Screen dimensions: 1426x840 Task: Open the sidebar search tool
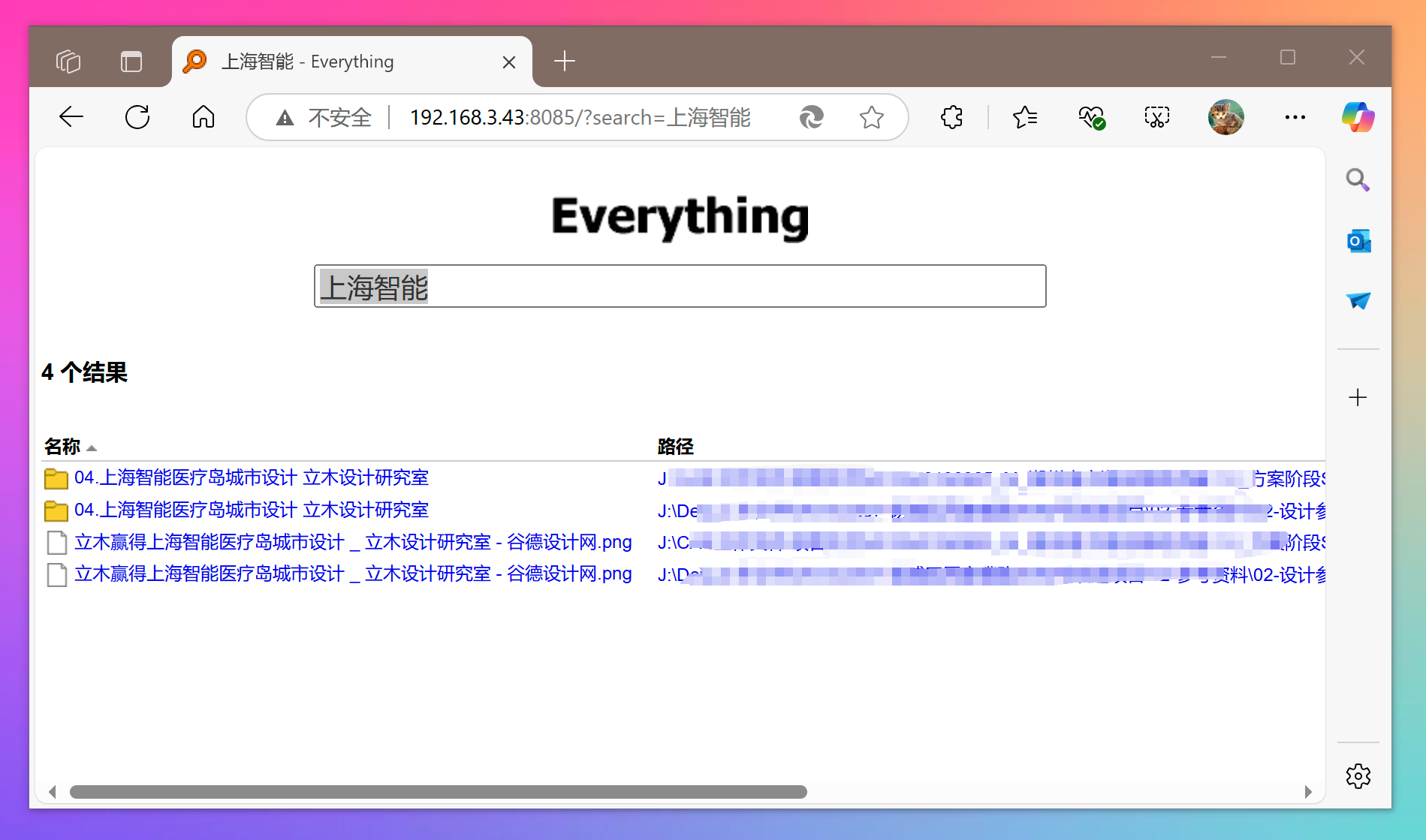click(1358, 180)
